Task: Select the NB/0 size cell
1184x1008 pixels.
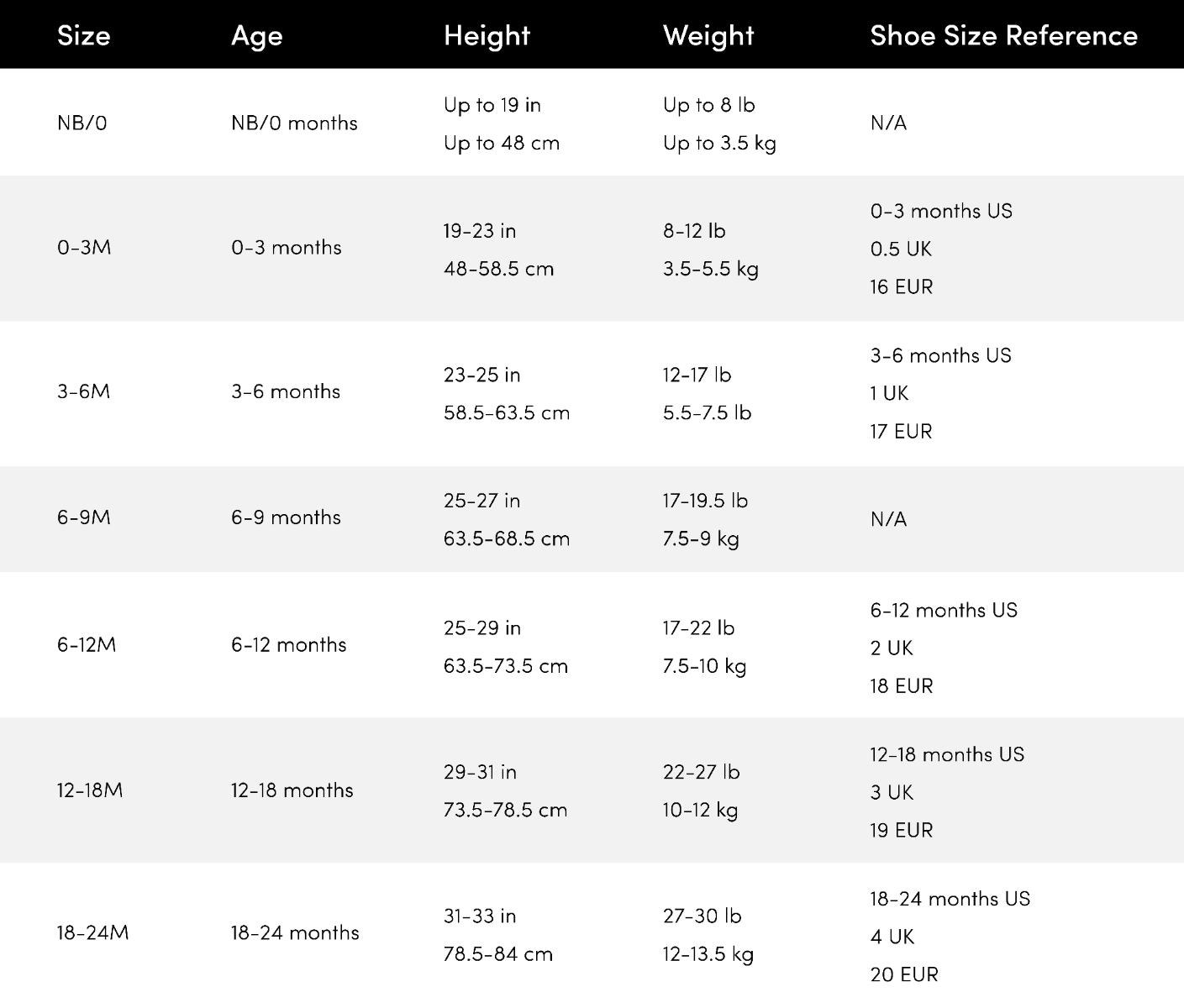Action: point(82,123)
